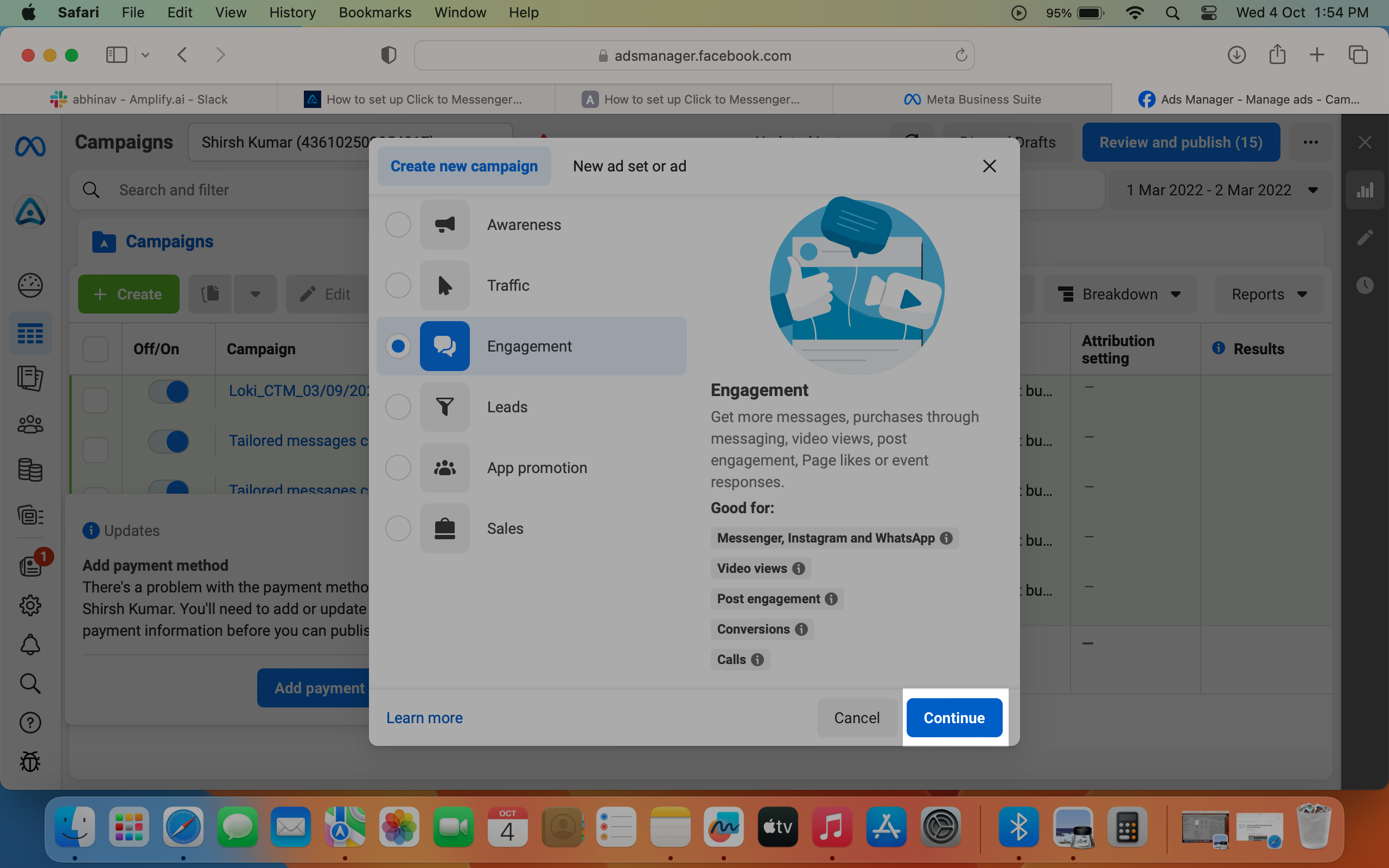Expand the Reports dropdown

click(x=1269, y=294)
